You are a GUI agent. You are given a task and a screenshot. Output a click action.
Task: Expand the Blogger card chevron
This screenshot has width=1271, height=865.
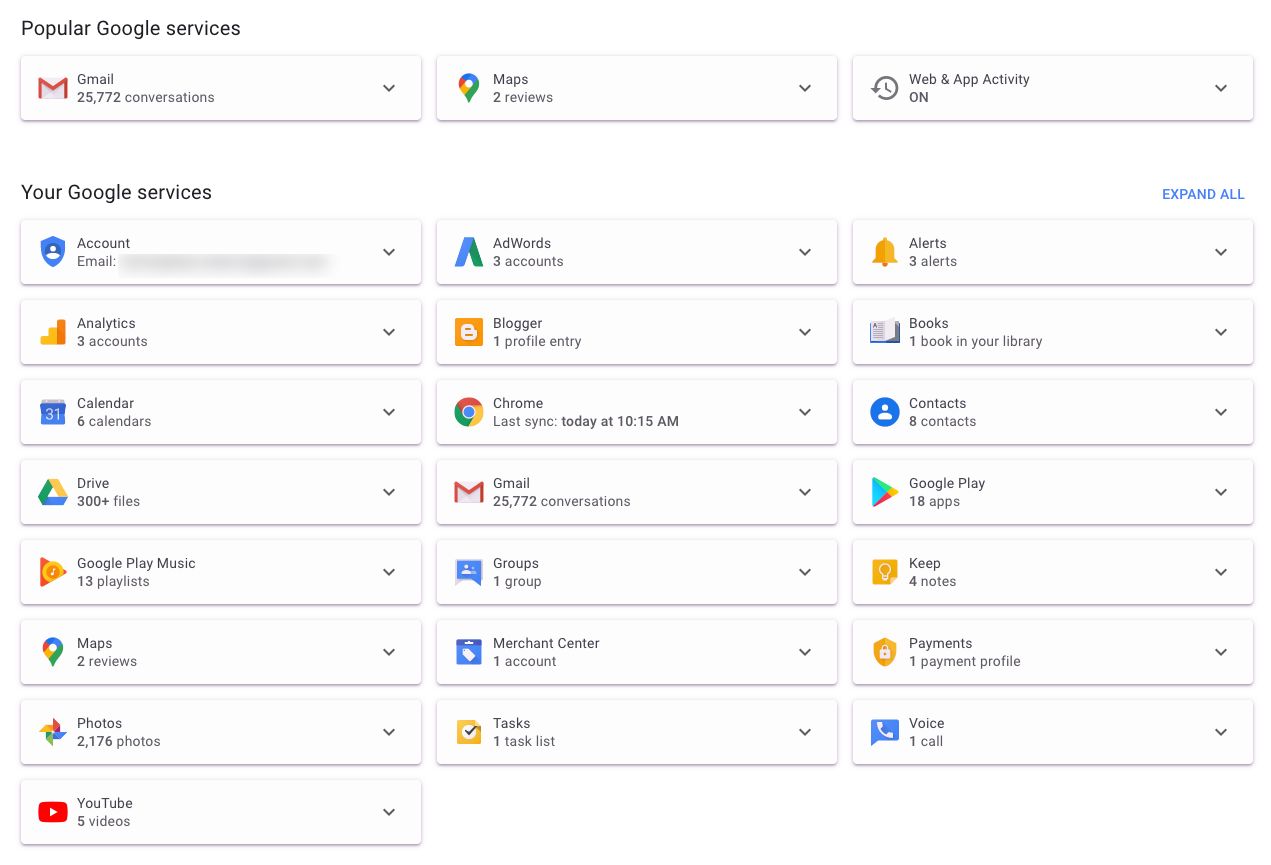[805, 332]
